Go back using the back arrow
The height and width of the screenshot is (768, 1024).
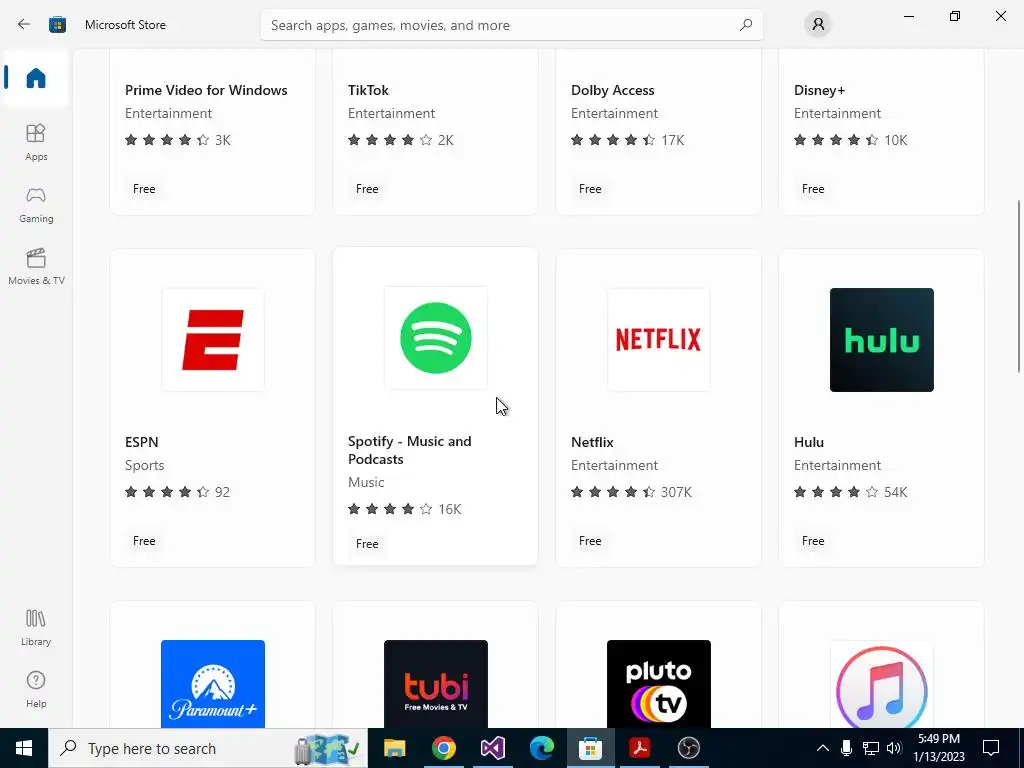24,25
